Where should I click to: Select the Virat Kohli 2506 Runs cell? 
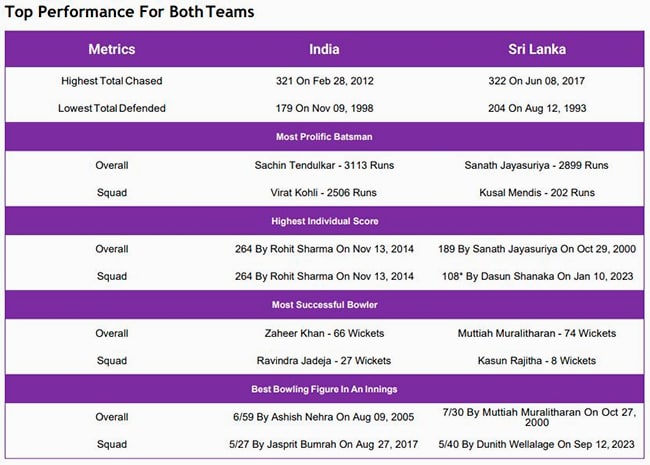[x=325, y=191]
